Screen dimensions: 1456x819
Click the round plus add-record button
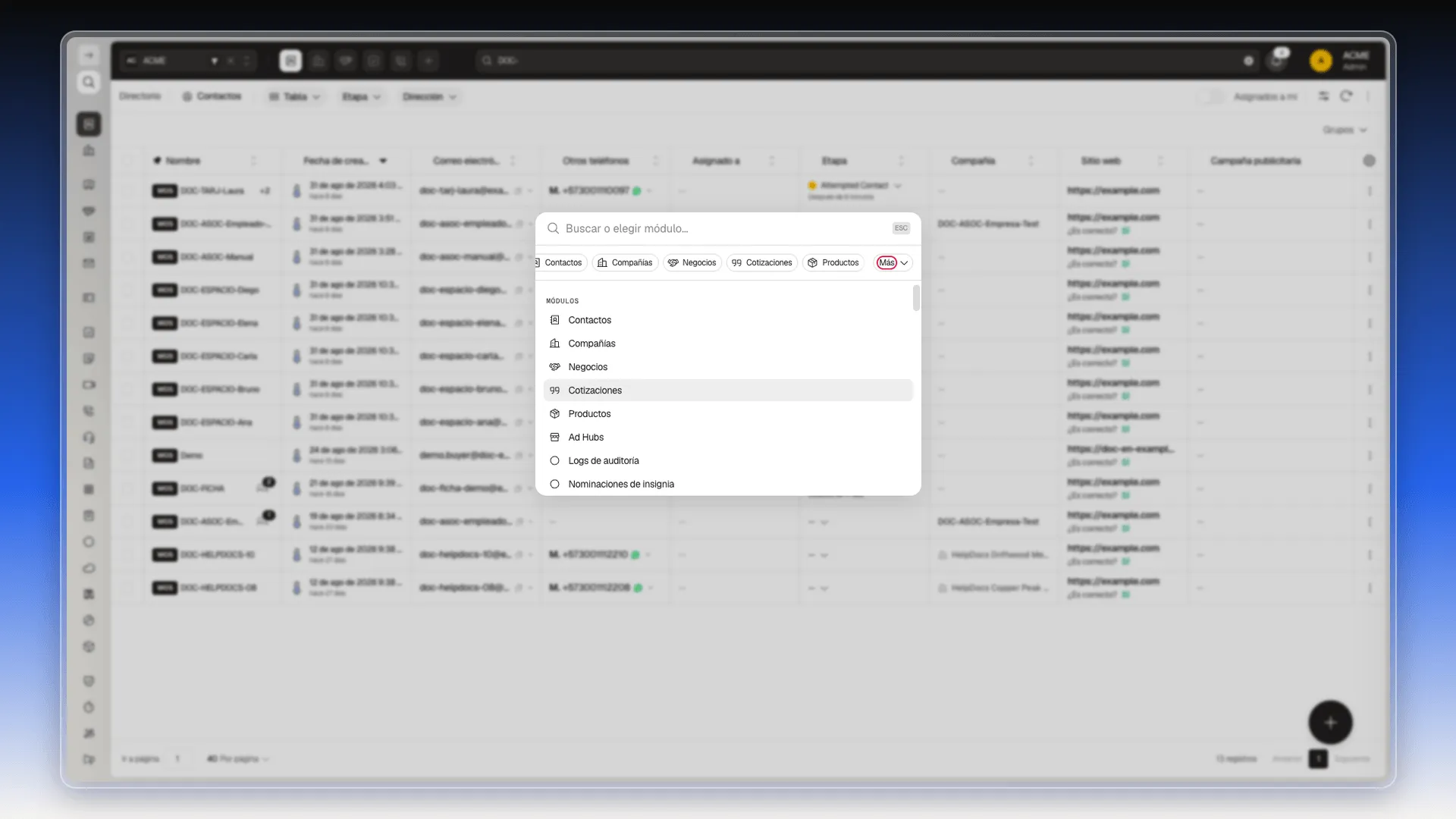1330,723
